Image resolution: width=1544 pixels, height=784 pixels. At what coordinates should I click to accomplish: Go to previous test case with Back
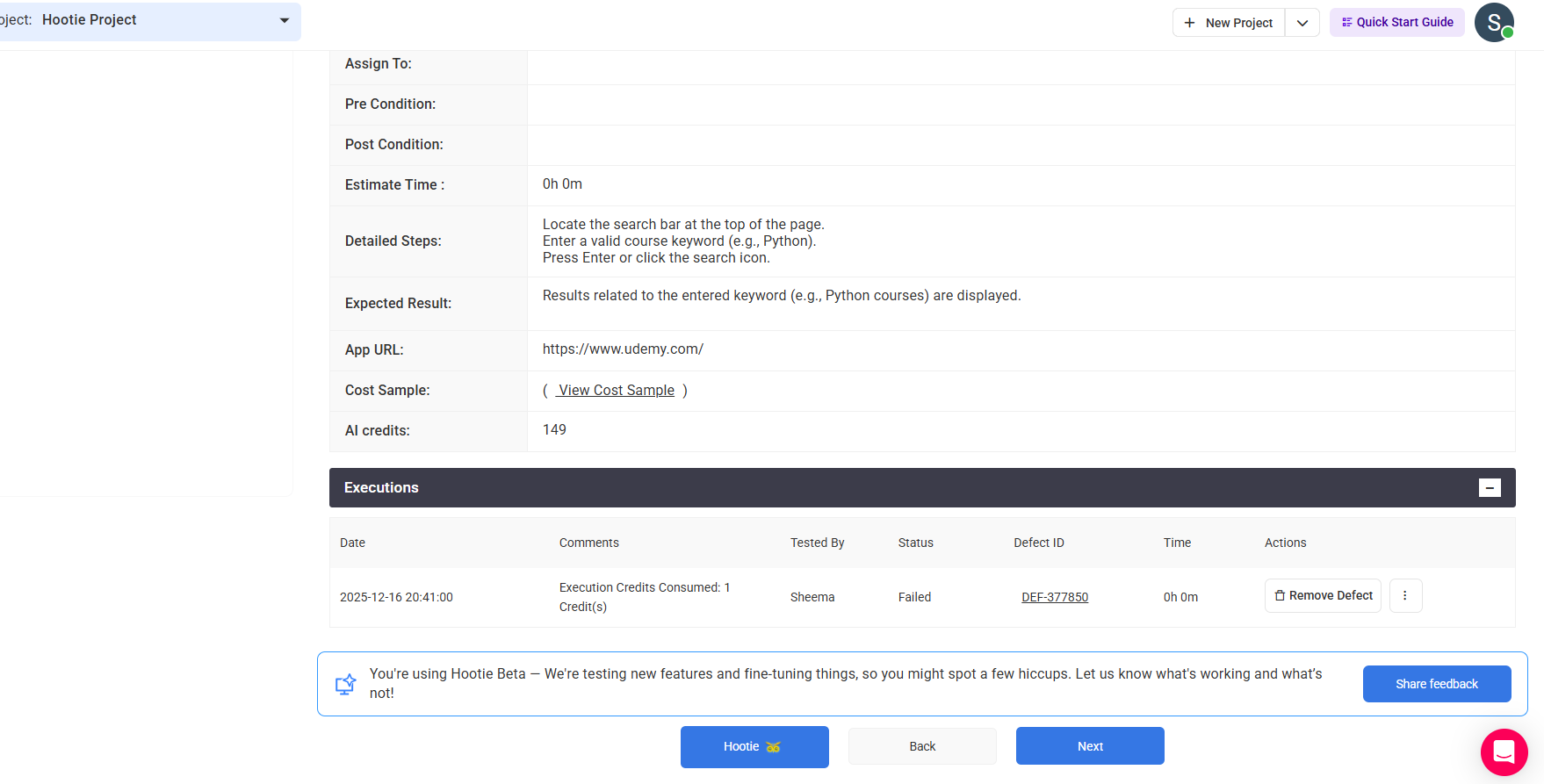point(922,746)
